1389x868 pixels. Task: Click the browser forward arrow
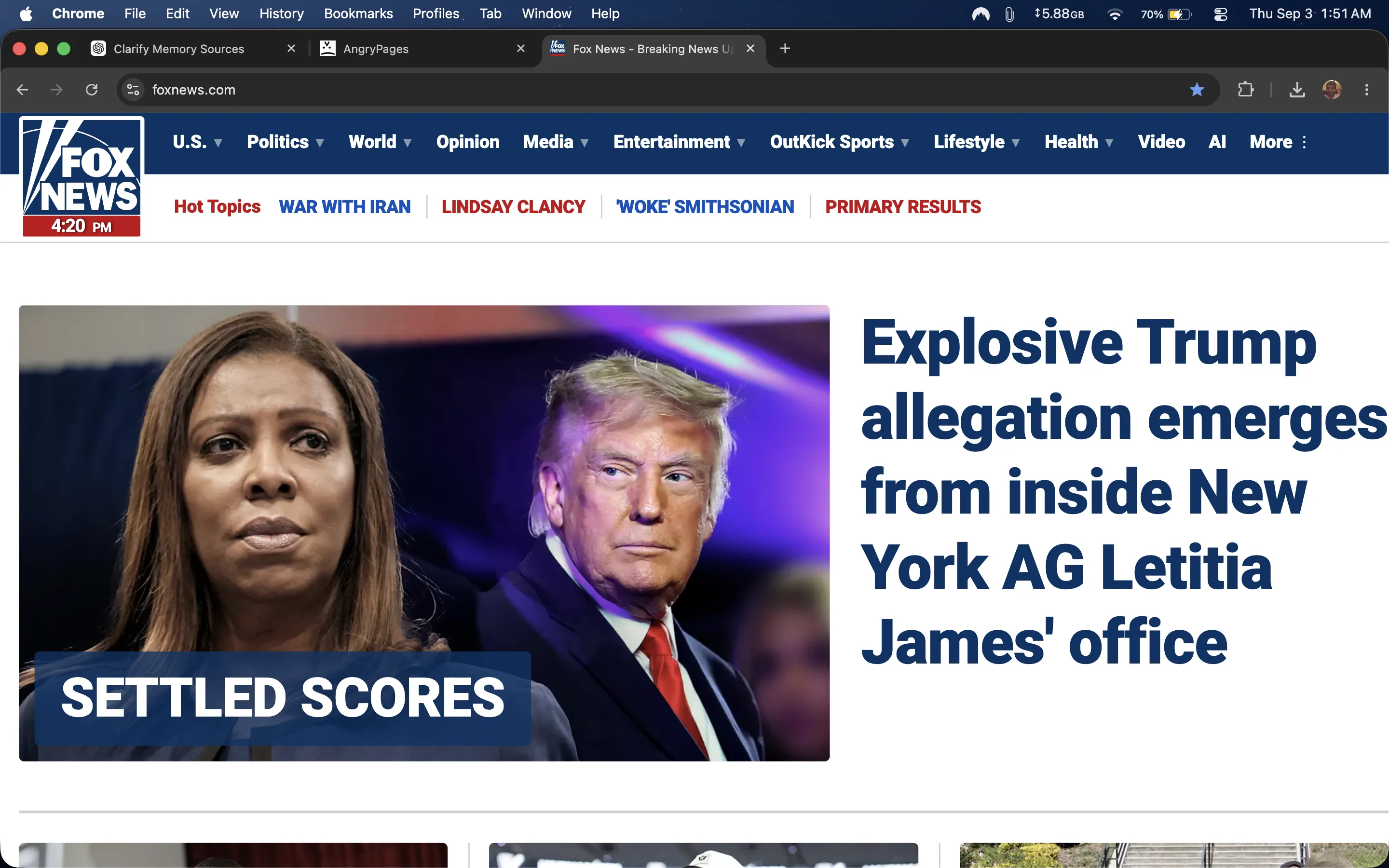pyautogui.click(x=56, y=90)
